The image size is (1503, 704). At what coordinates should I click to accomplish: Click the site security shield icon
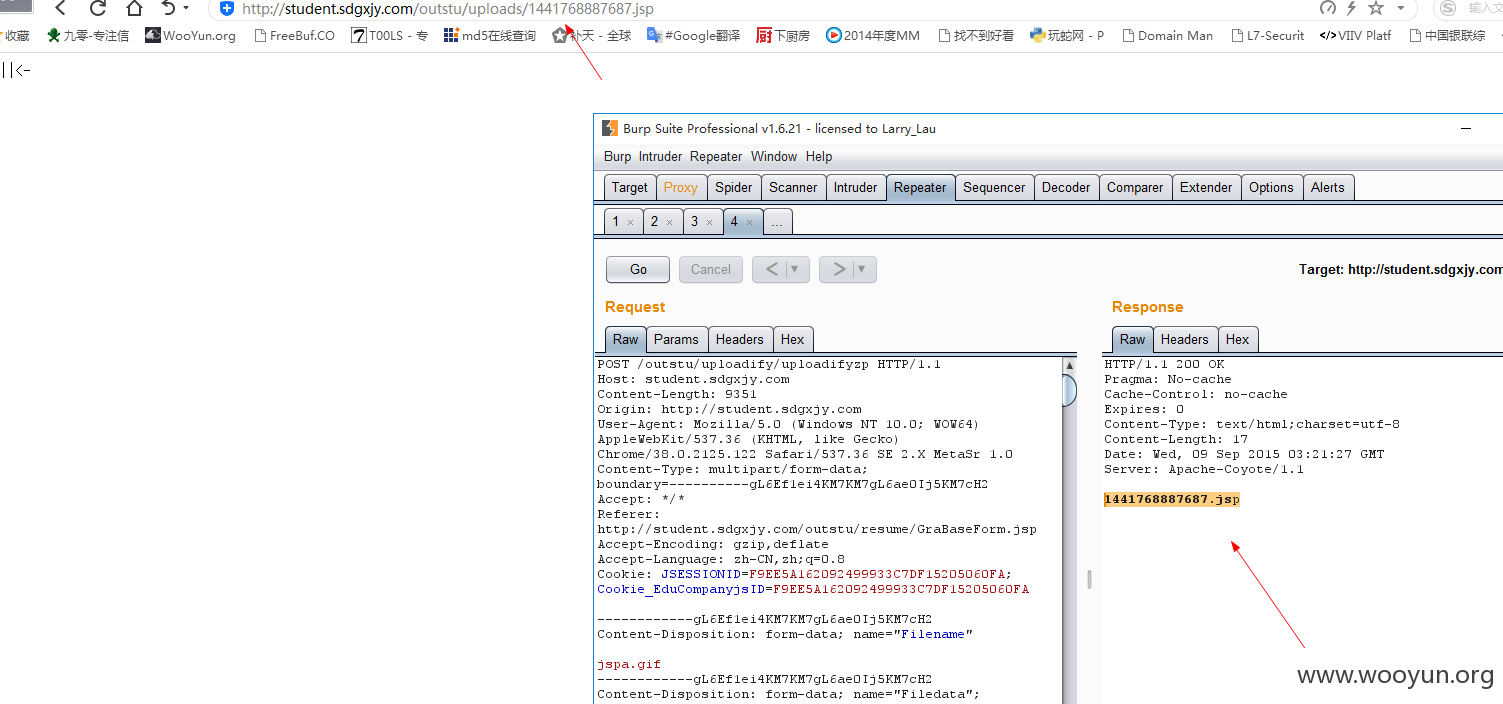tap(227, 9)
